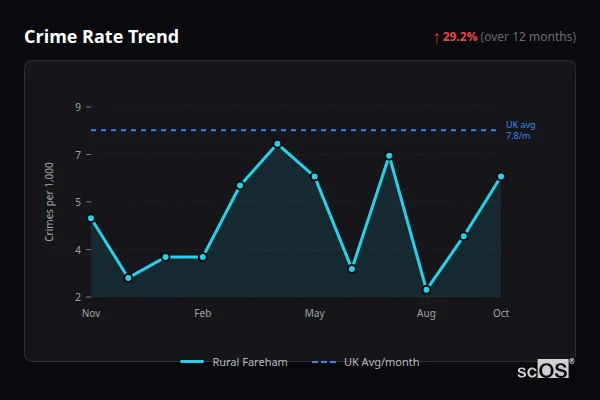Click the y-axis value 5
600x400 pixels.
(x=78, y=202)
